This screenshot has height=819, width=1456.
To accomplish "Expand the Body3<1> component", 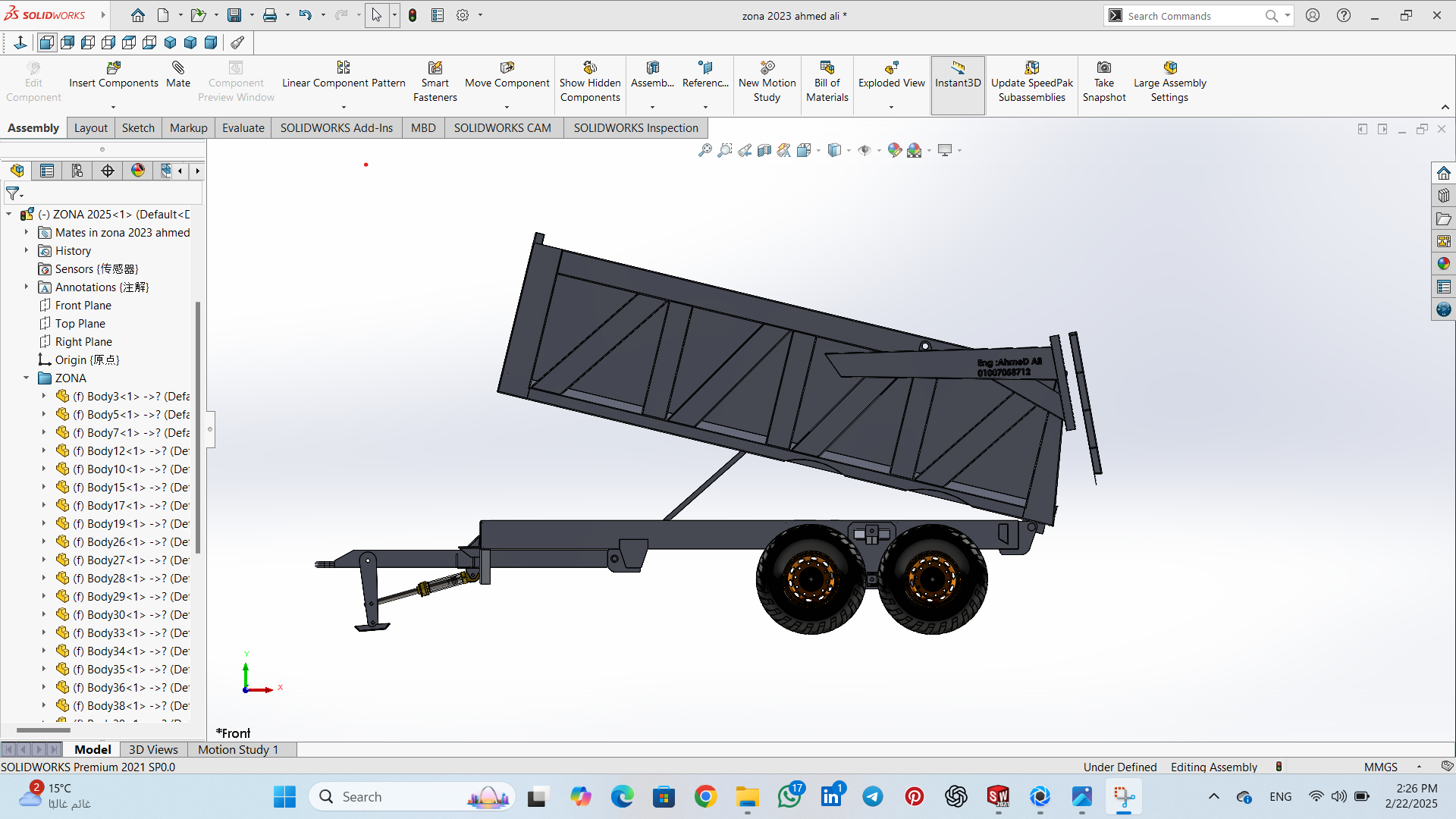I will (x=44, y=397).
